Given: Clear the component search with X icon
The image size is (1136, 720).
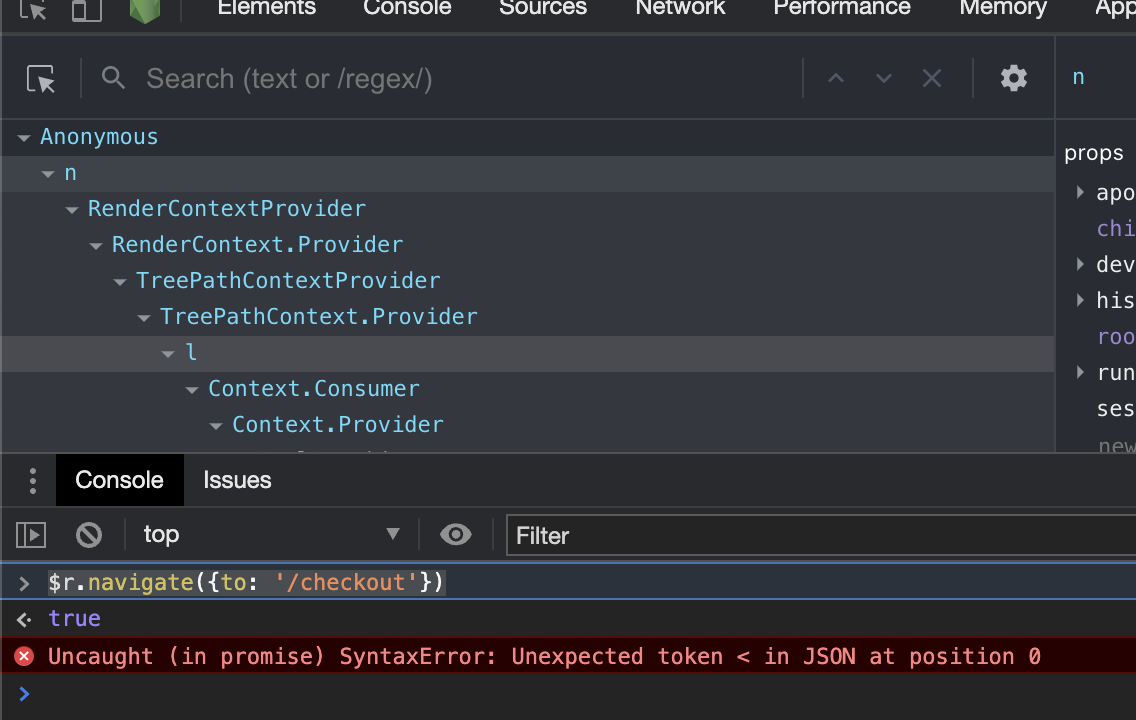Looking at the screenshot, I should tap(932, 78).
